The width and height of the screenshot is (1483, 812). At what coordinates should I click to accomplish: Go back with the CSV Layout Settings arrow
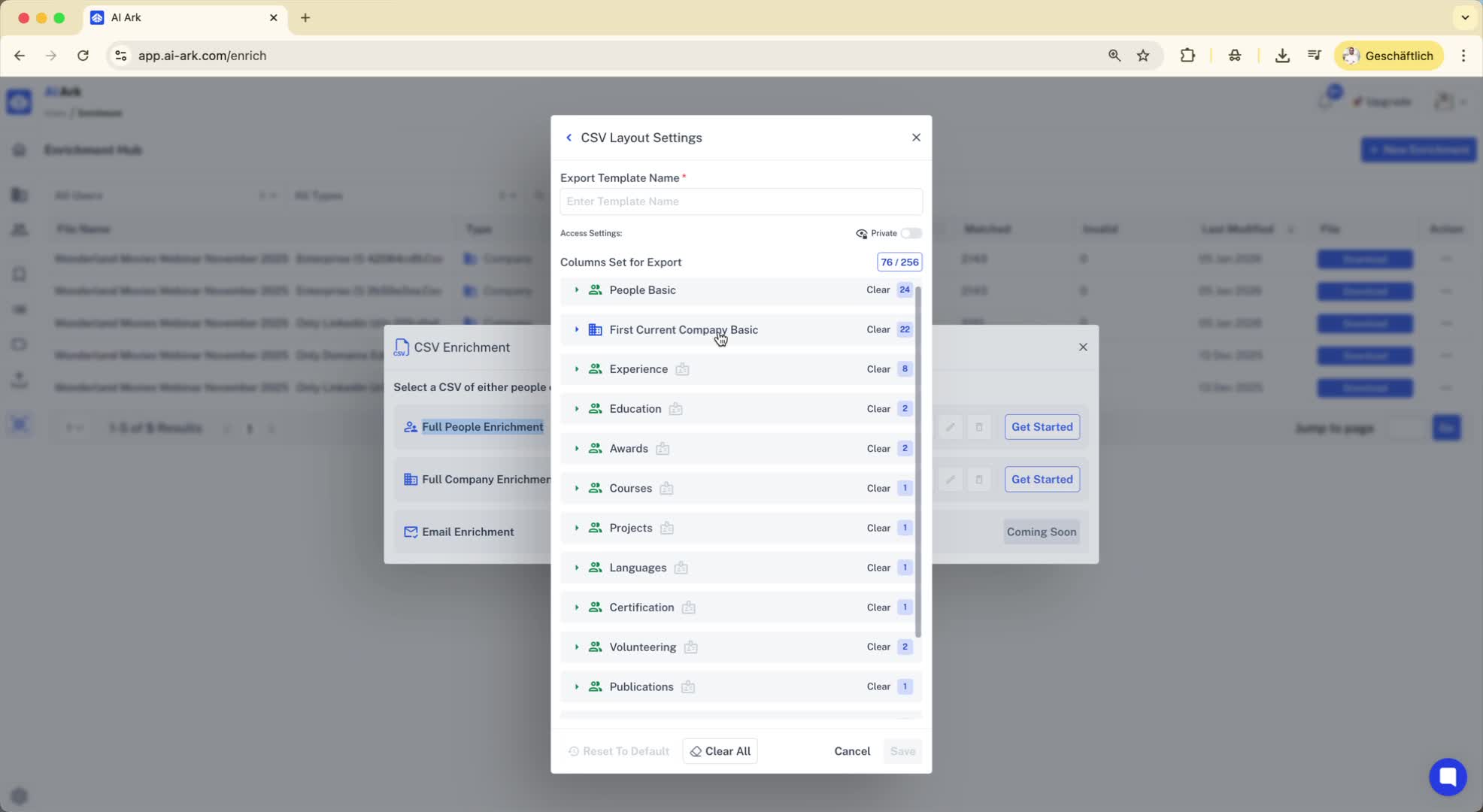tap(569, 138)
